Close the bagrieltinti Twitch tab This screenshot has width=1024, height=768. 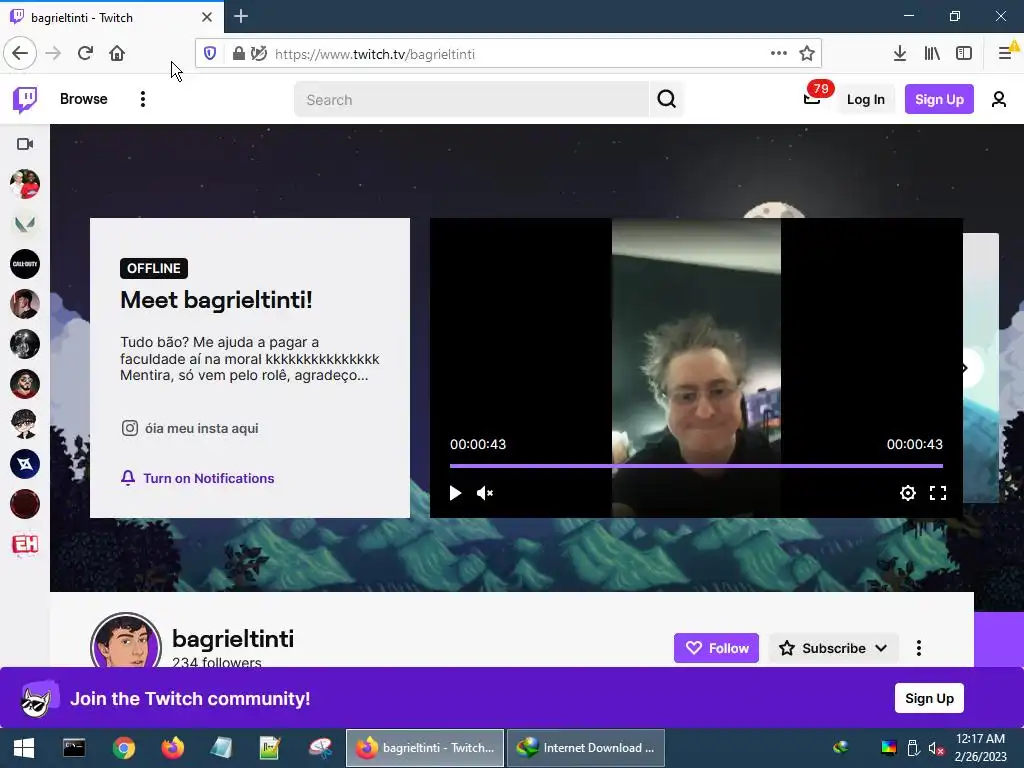tap(206, 17)
